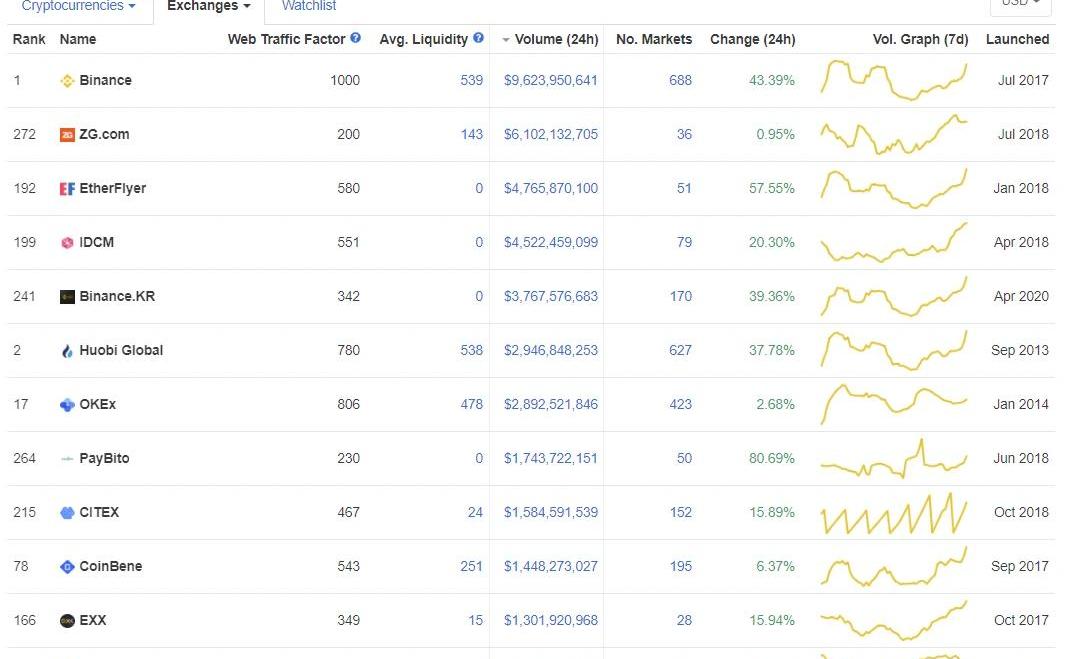Click the Avg. Liquidity help icon

point(478,39)
